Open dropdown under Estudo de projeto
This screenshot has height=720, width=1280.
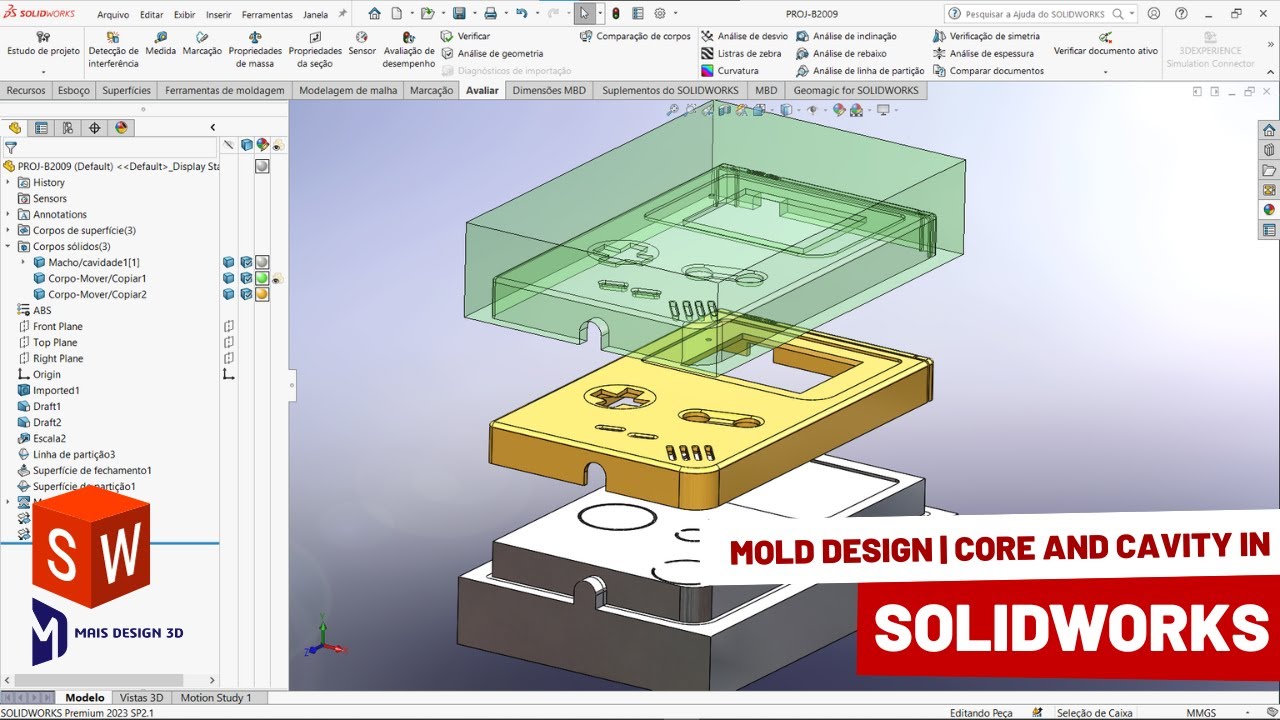tap(43, 72)
